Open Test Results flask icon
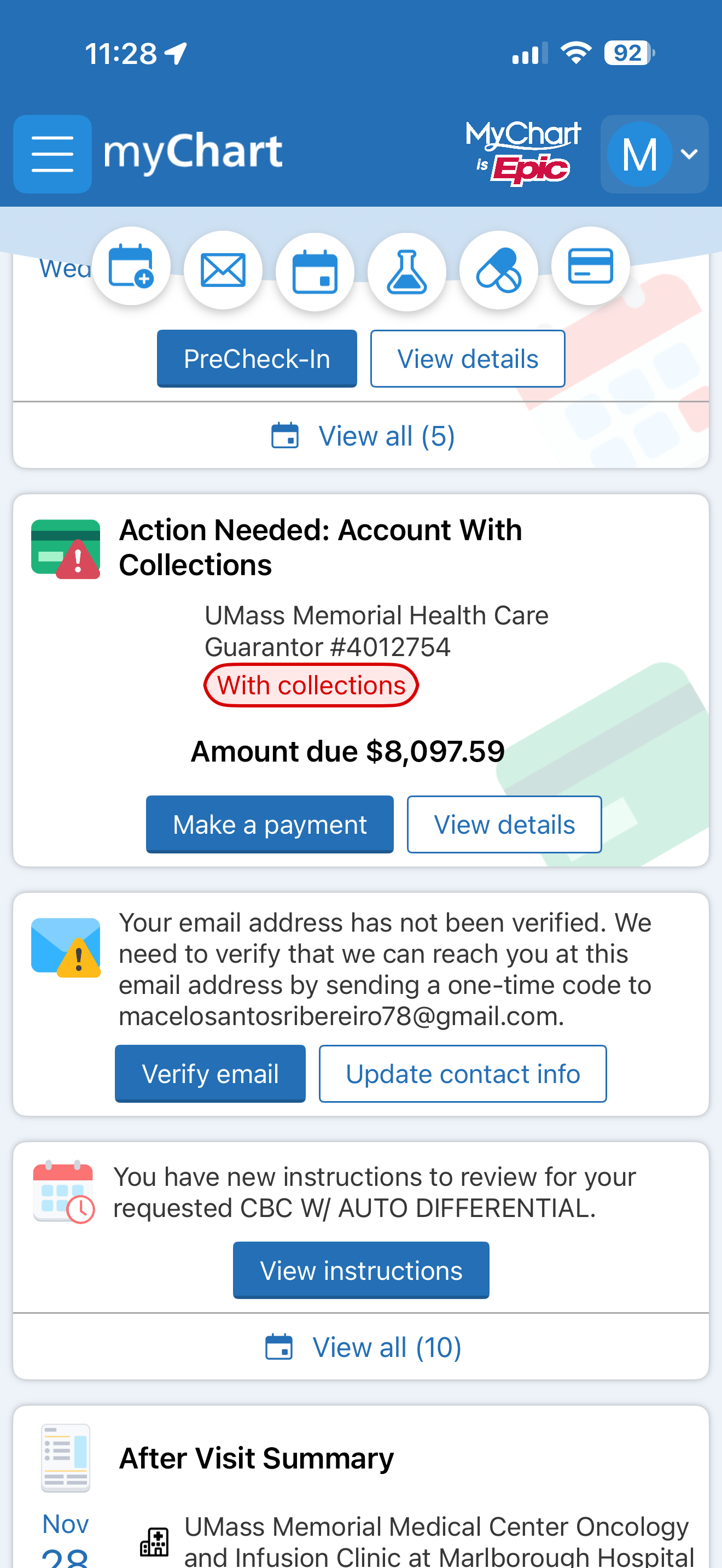 pyautogui.click(x=406, y=272)
